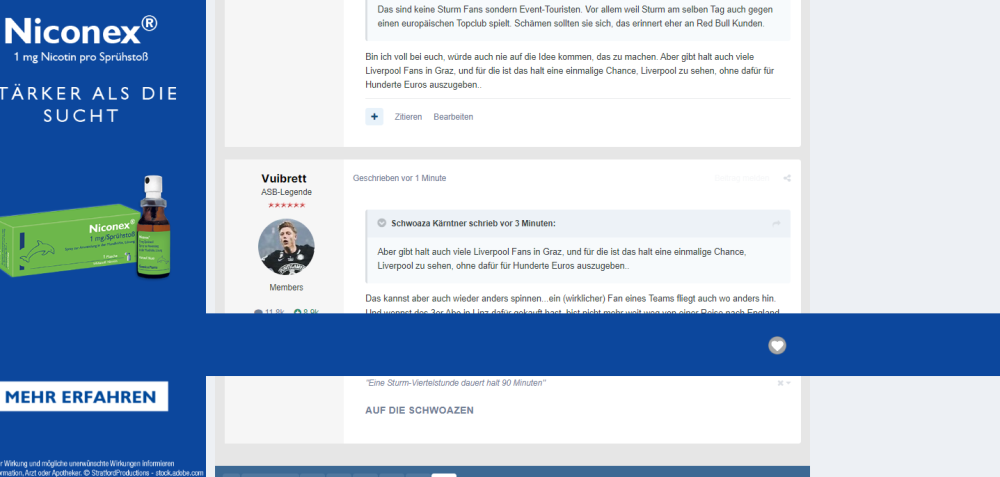Click the MEHR ERFAHREN ad button
This screenshot has width=1000, height=477.
coord(83,397)
